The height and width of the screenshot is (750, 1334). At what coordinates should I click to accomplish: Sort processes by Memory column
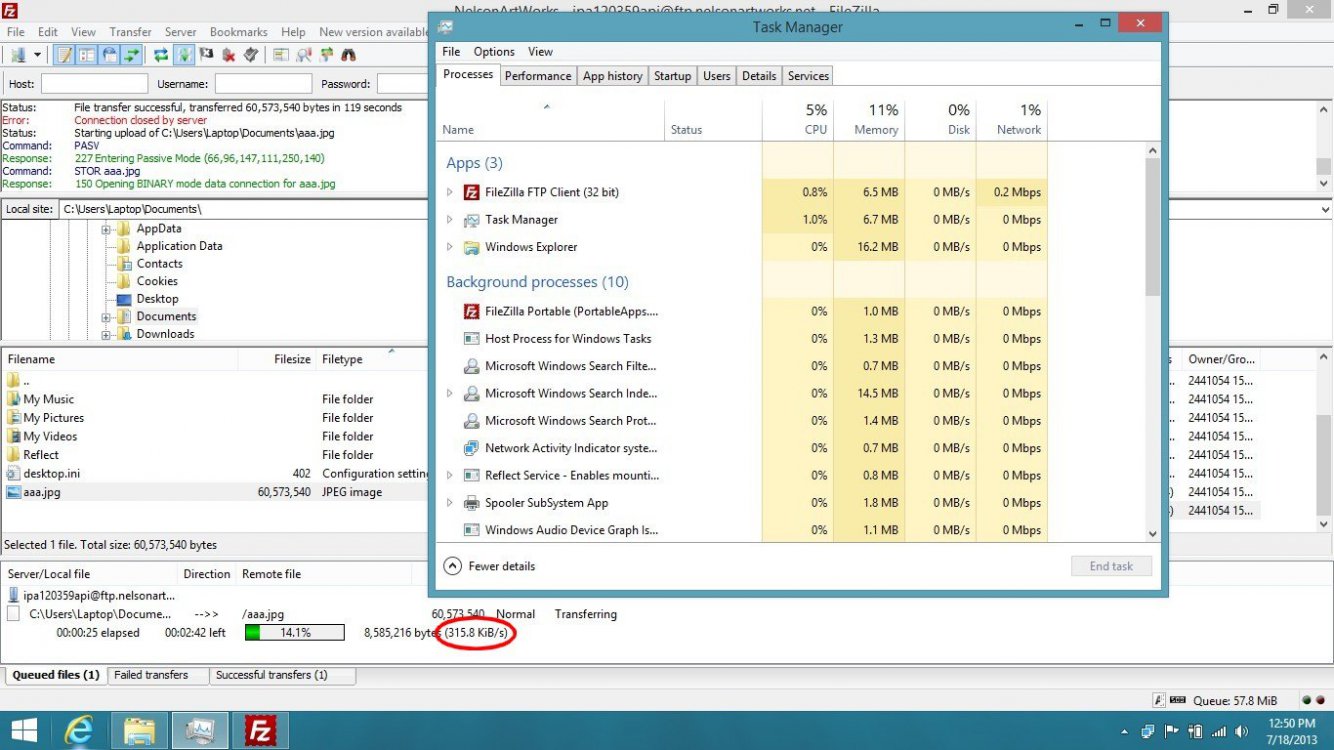tap(869, 119)
